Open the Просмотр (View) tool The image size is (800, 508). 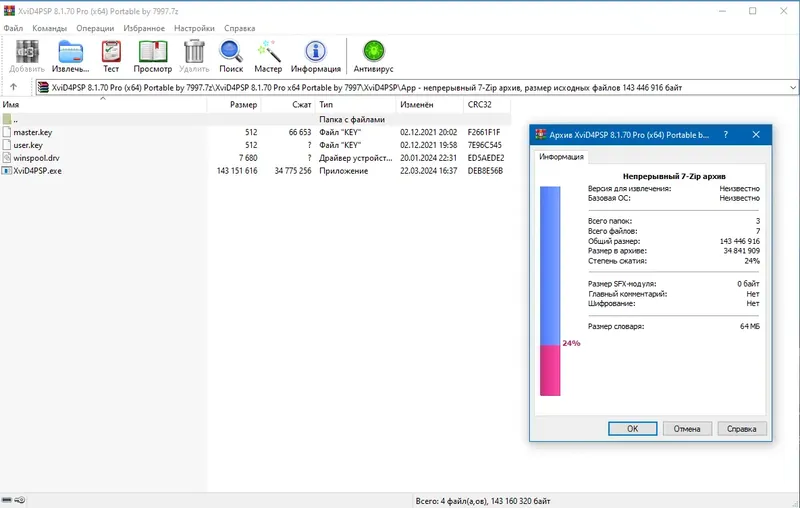(153, 52)
